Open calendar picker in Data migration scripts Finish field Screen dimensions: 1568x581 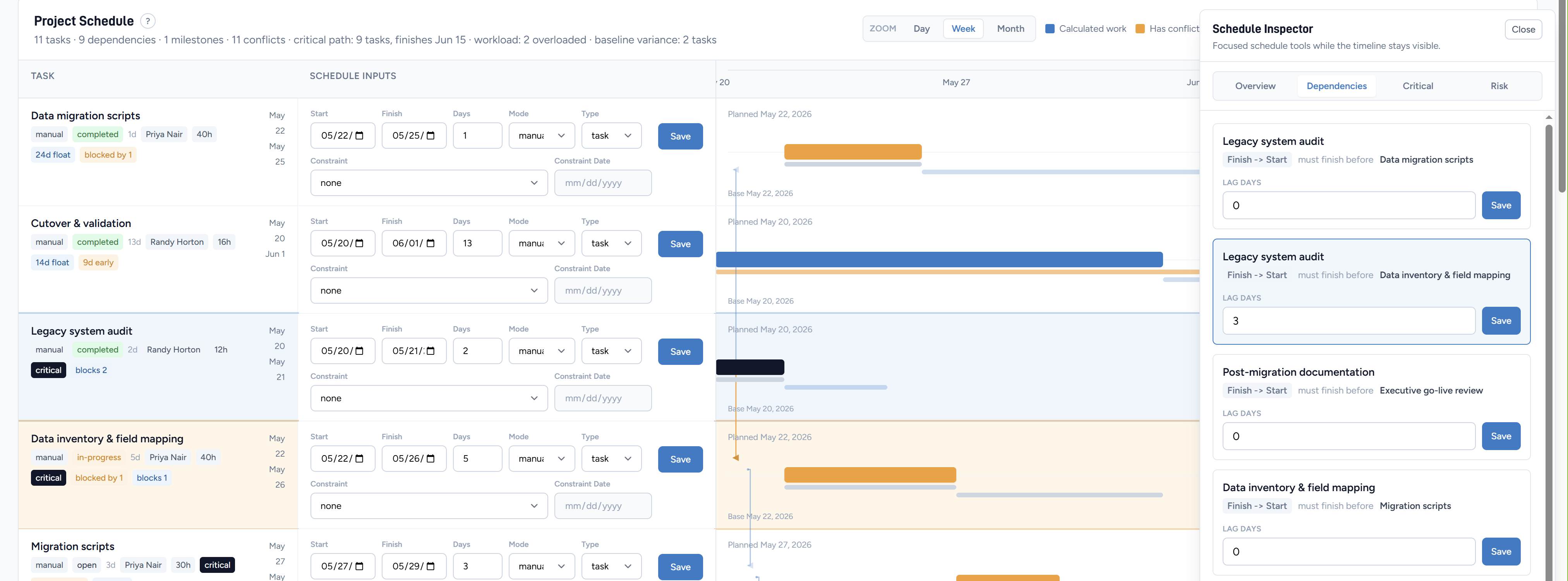coord(431,136)
